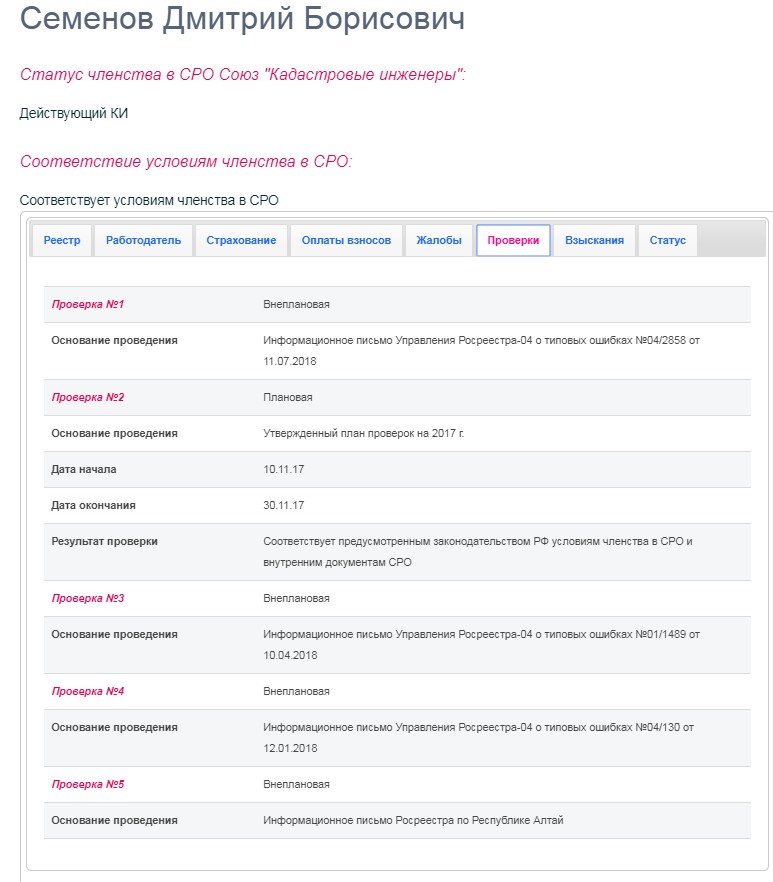
Task: Click the Действующий КИ status text
Action: [74, 113]
